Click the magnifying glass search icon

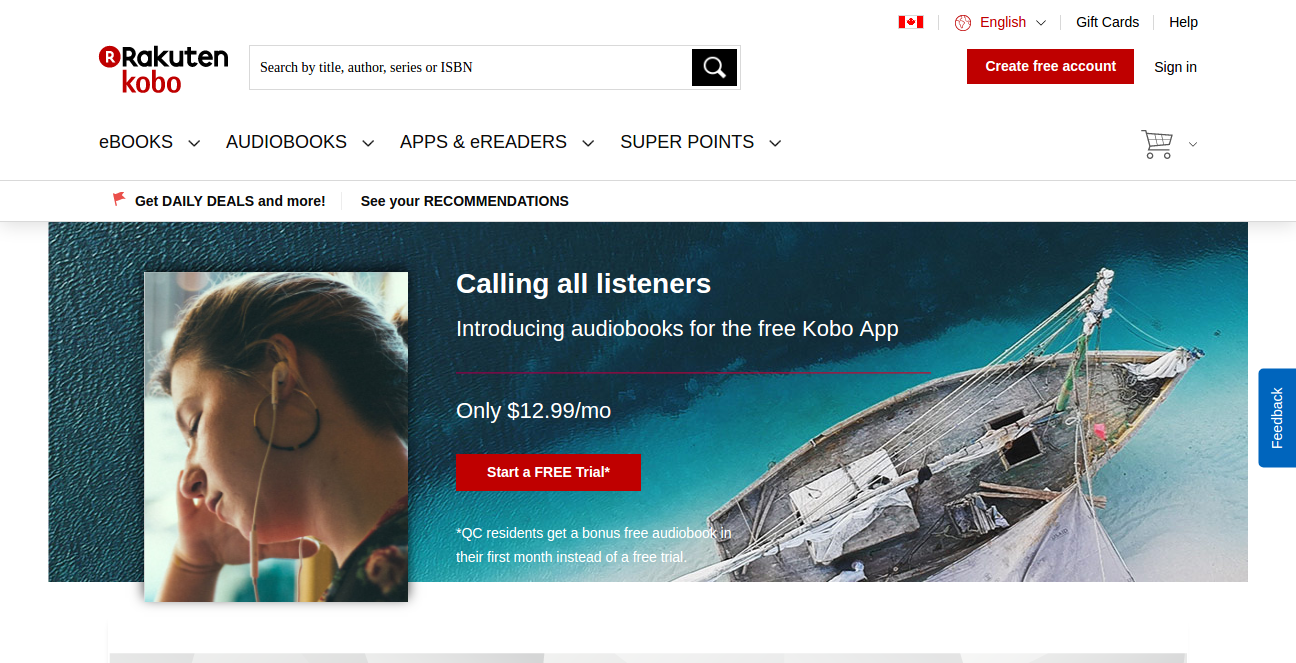point(714,67)
